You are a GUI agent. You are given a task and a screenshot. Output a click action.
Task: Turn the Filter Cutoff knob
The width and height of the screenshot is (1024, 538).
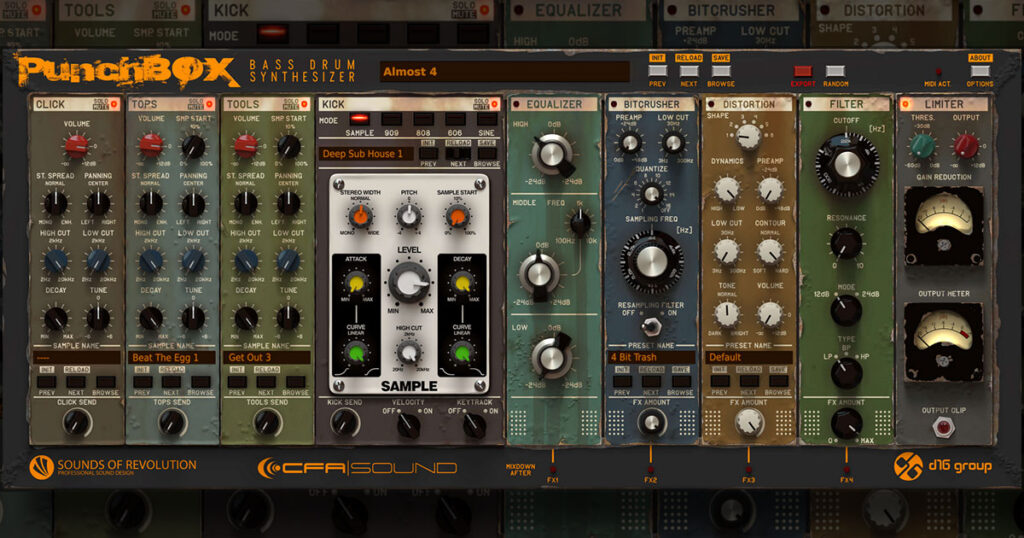pyautogui.click(x=845, y=160)
